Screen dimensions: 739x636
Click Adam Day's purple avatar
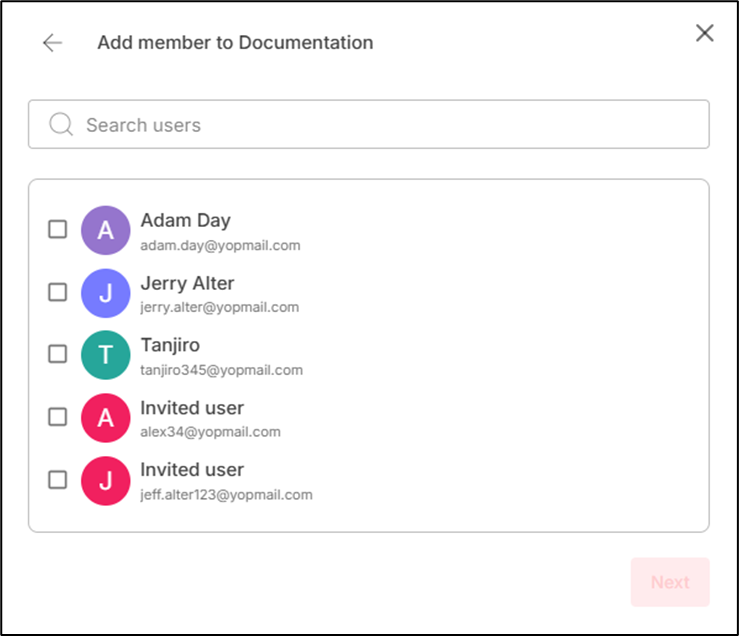(x=106, y=230)
